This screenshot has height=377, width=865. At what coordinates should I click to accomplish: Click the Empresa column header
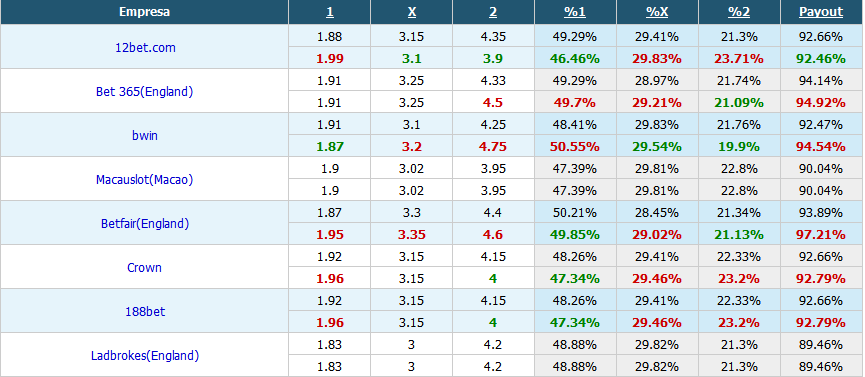coord(145,12)
